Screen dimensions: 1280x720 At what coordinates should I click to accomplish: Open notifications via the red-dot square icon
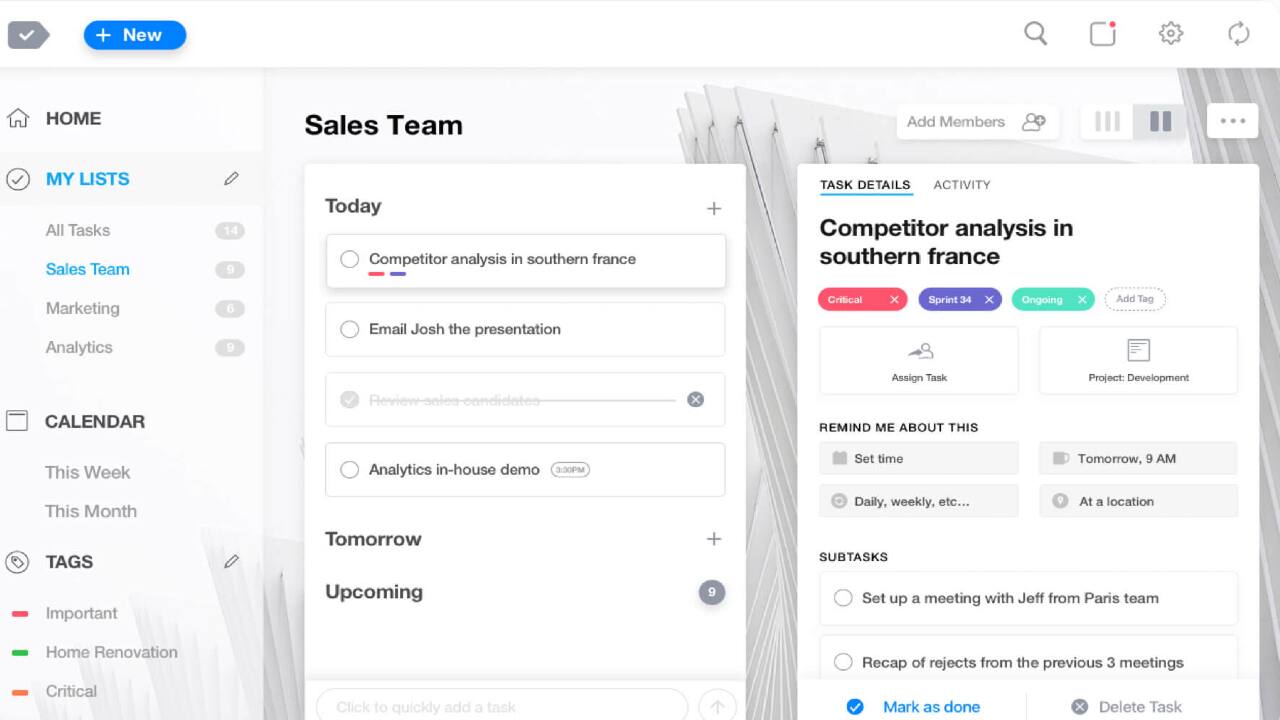tap(1102, 33)
